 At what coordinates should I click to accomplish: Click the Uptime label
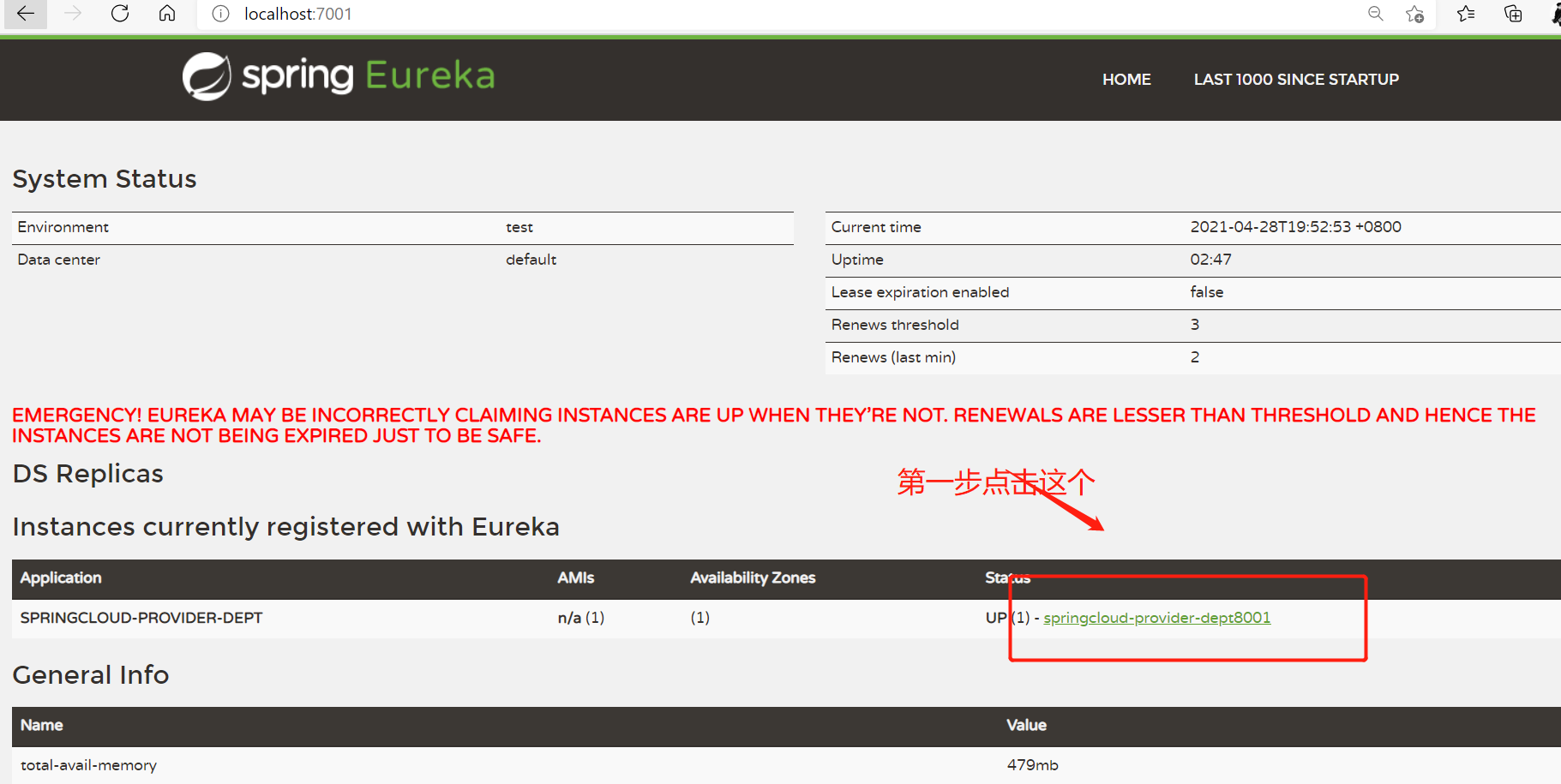857,260
